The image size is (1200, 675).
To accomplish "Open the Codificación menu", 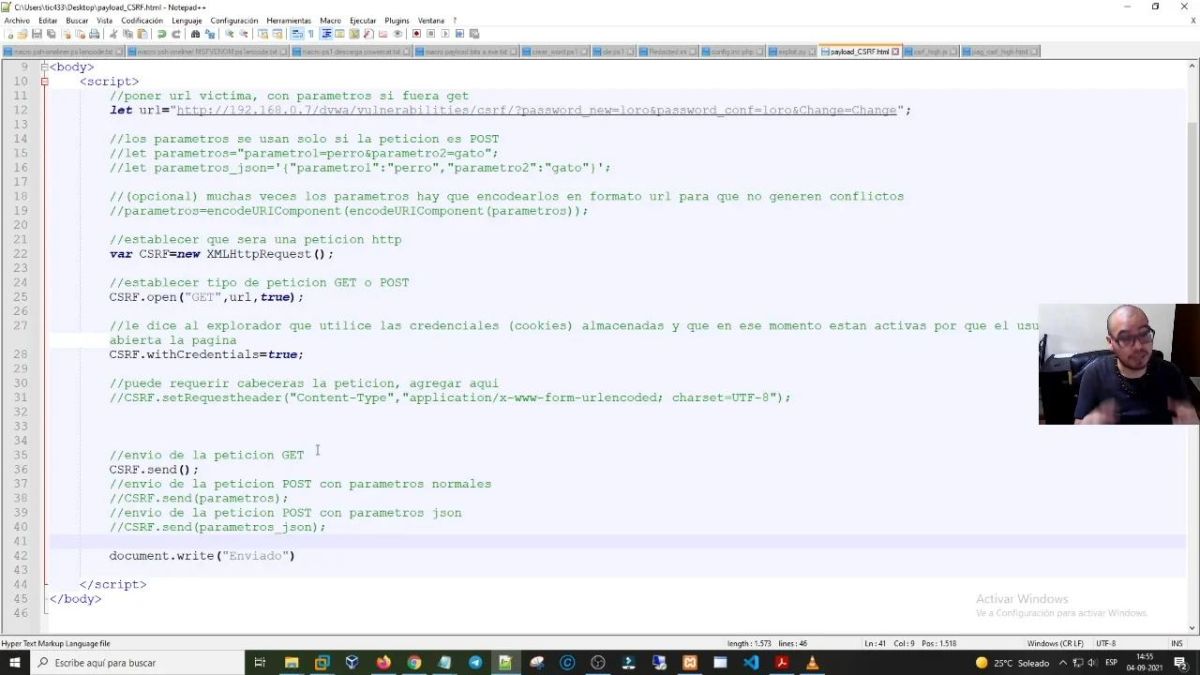I will tap(142, 20).
